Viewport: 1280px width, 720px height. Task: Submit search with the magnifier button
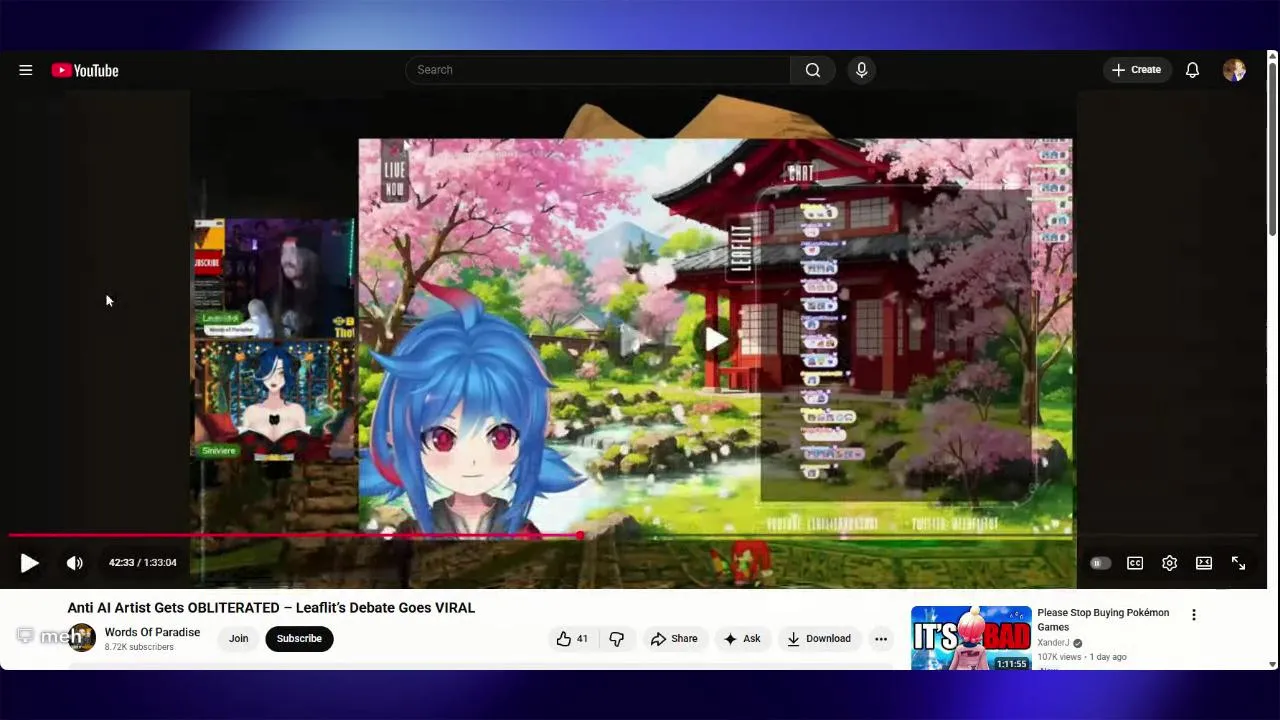click(x=813, y=70)
